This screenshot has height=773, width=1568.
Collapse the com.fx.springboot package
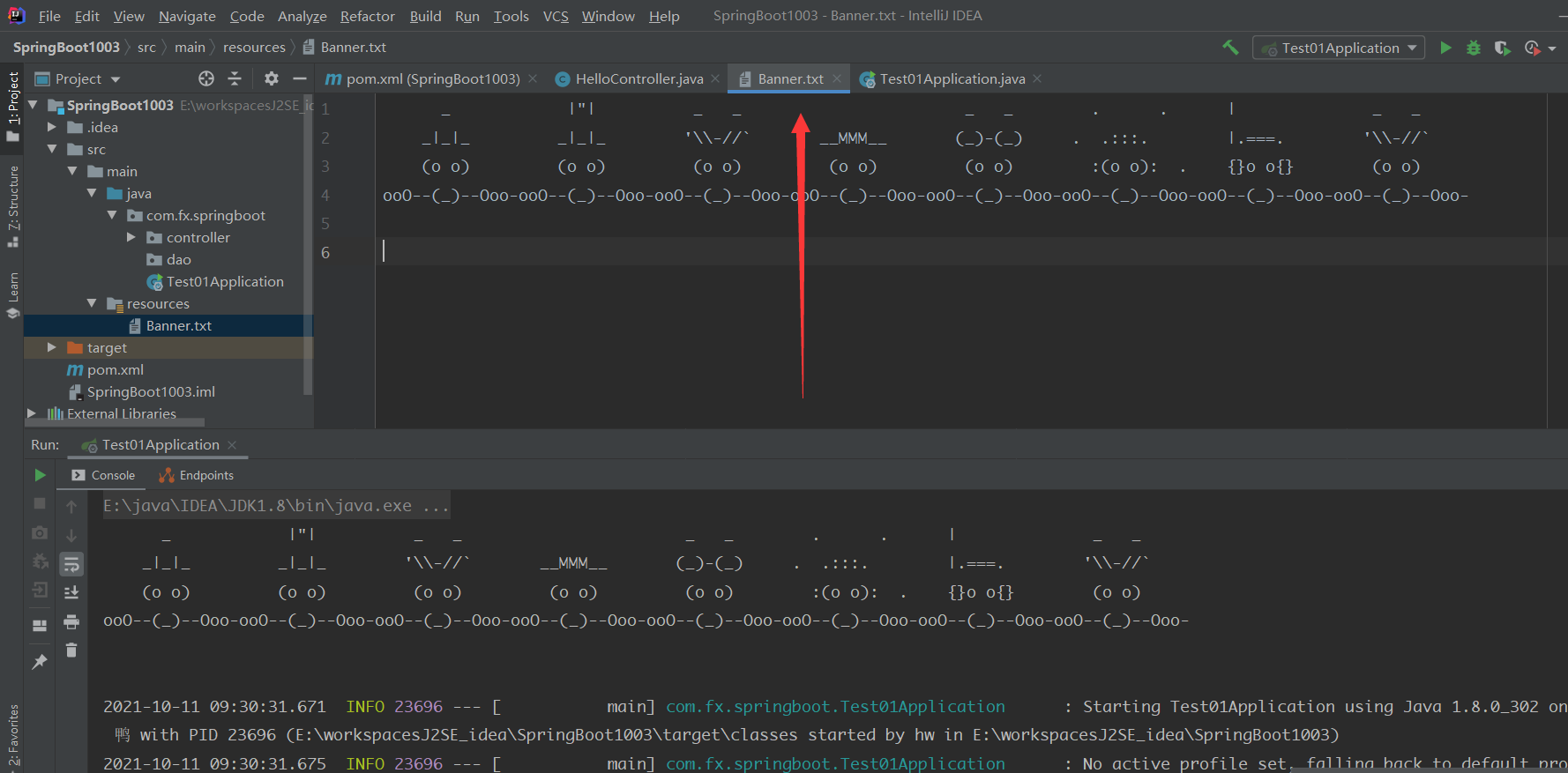[x=112, y=215]
